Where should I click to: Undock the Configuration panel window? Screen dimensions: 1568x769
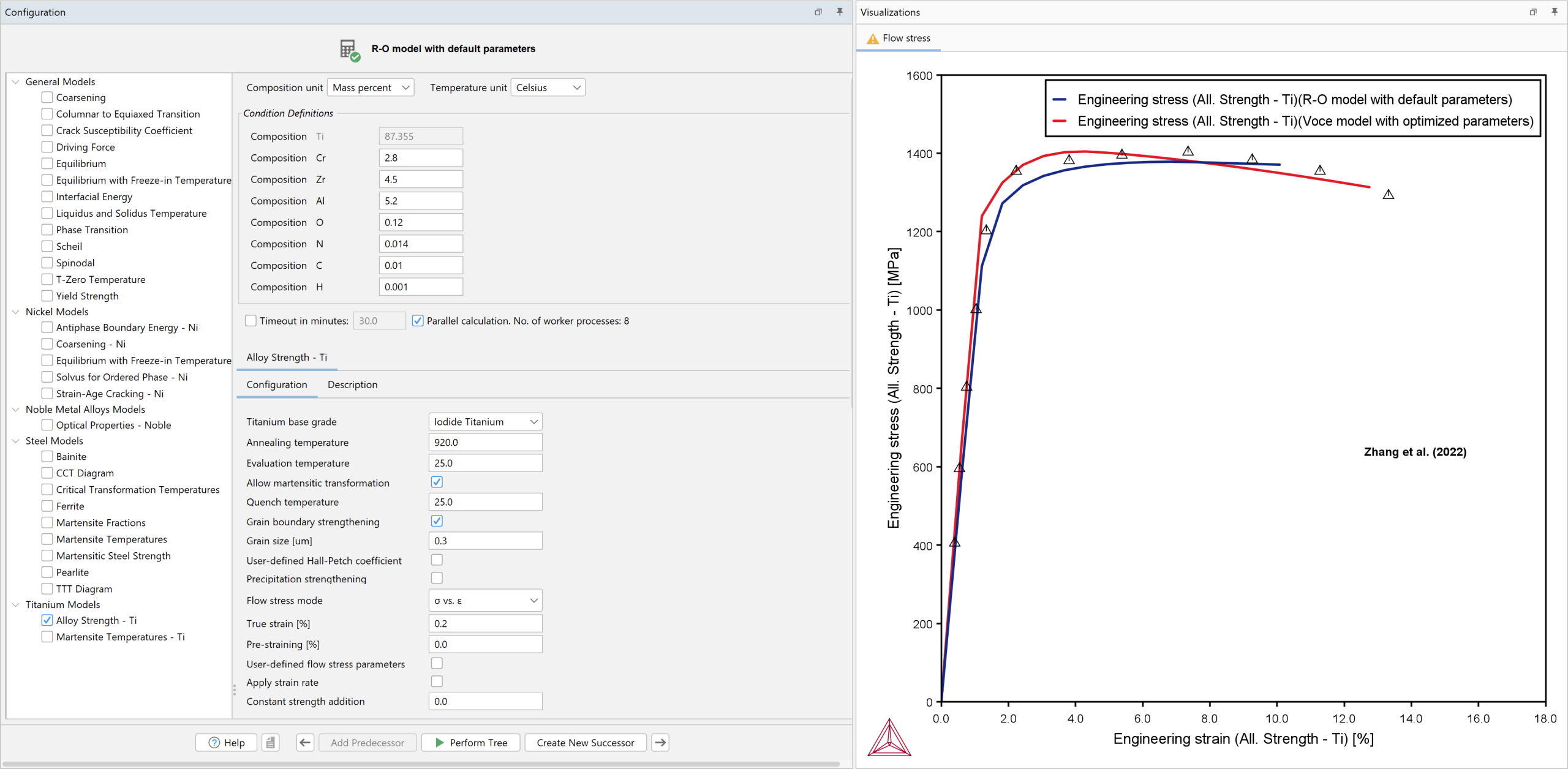pyautogui.click(x=818, y=12)
